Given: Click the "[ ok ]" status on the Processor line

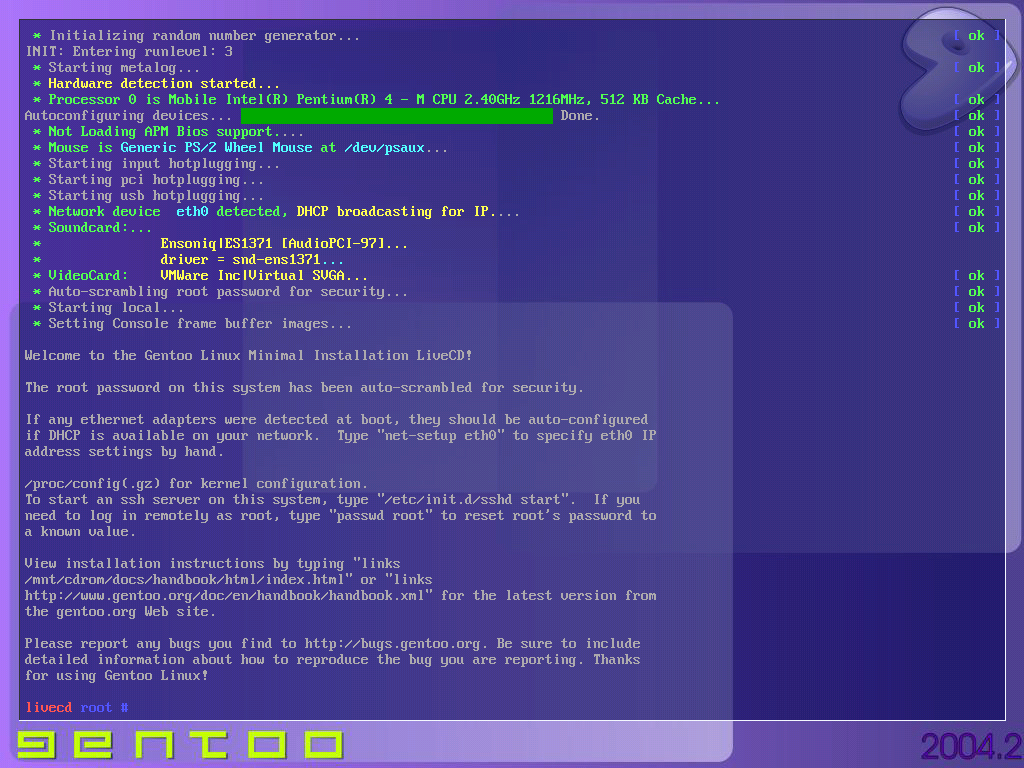Looking at the screenshot, I should coord(976,100).
